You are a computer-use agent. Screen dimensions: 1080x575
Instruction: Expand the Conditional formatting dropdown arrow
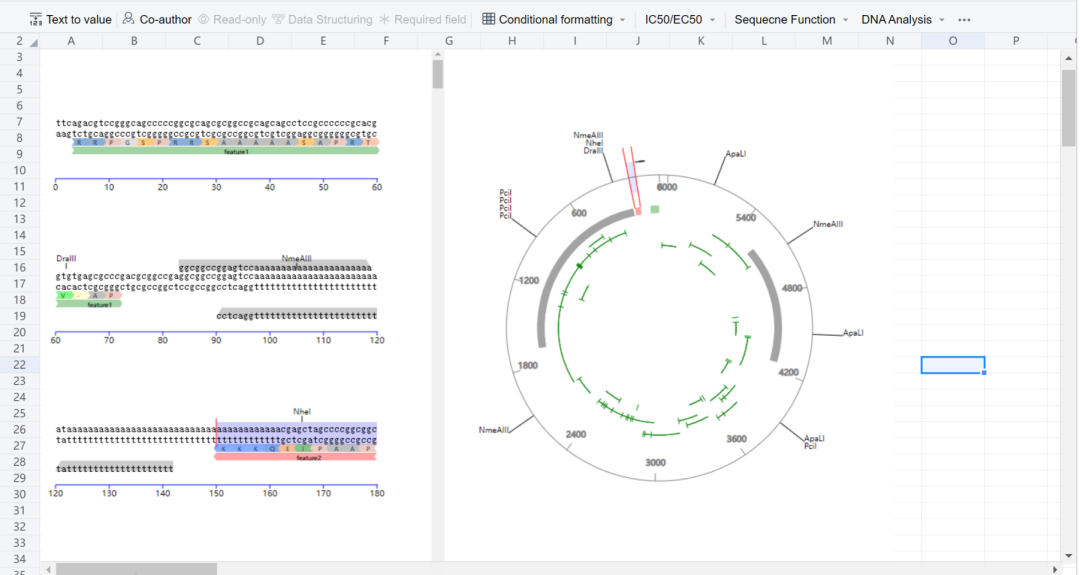[623, 20]
